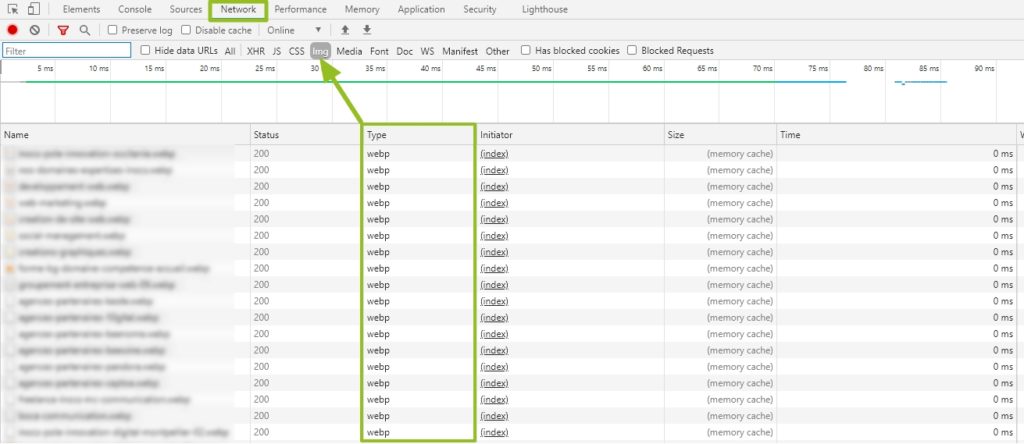Click inside the Filter text field
The width and height of the screenshot is (1024, 444).
(x=67, y=50)
